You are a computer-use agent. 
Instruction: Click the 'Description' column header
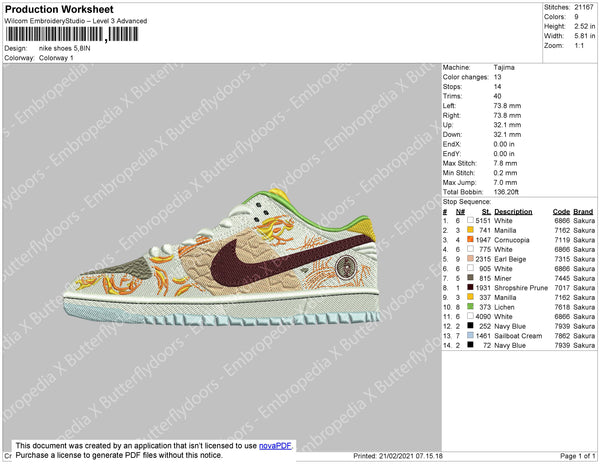pyautogui.click(x=513, y=212)
